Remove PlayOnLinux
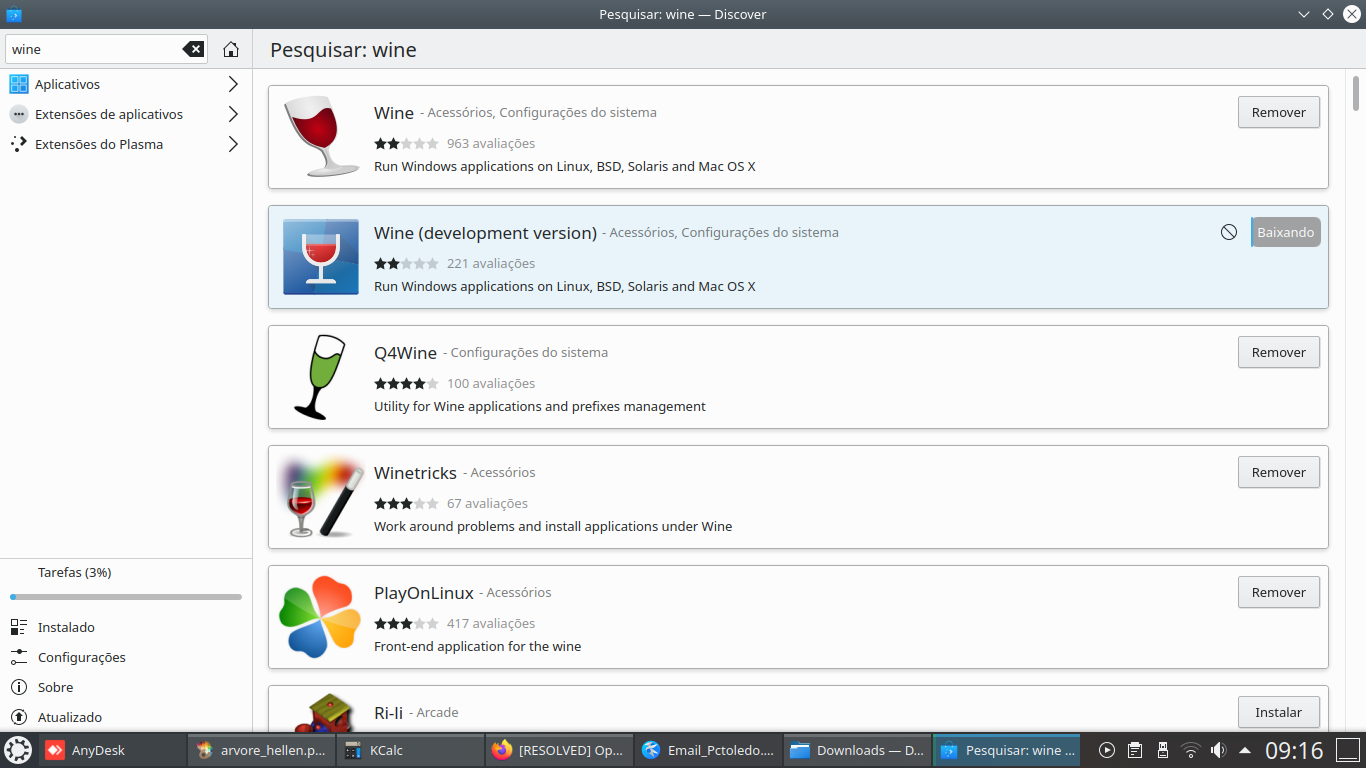1366x768 pixels. tap(1278, 592)
